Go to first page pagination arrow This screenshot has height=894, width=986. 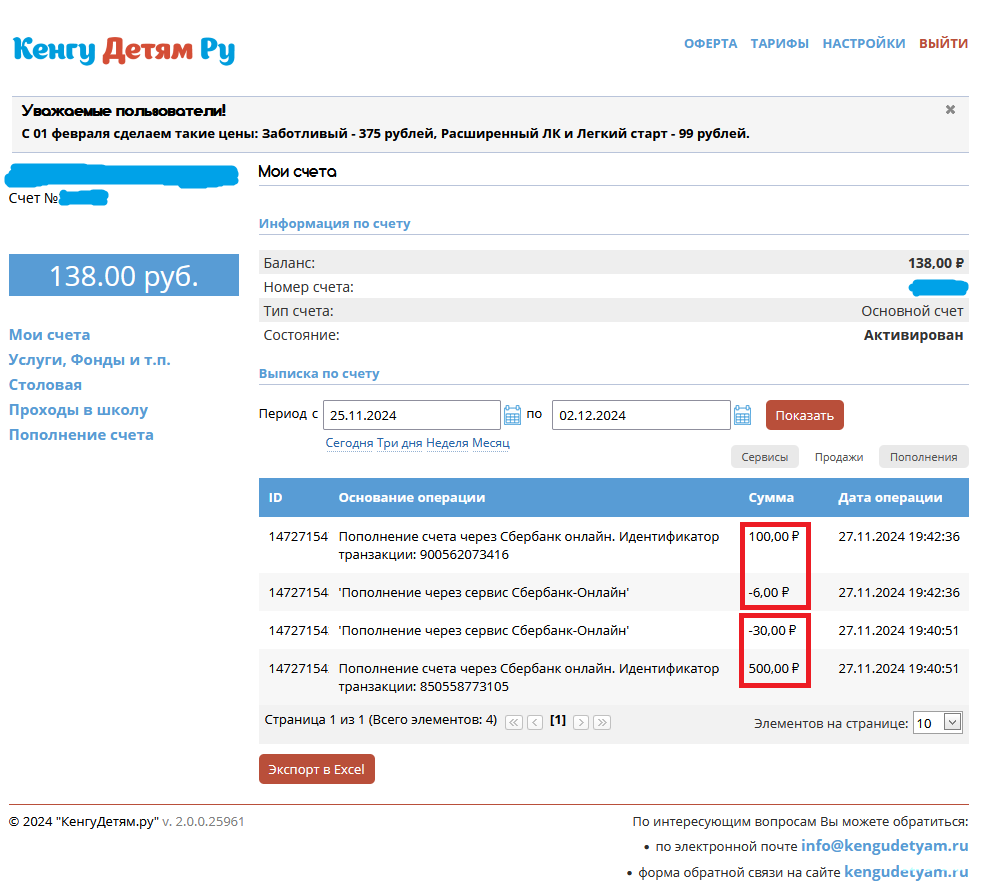[514, 722]
